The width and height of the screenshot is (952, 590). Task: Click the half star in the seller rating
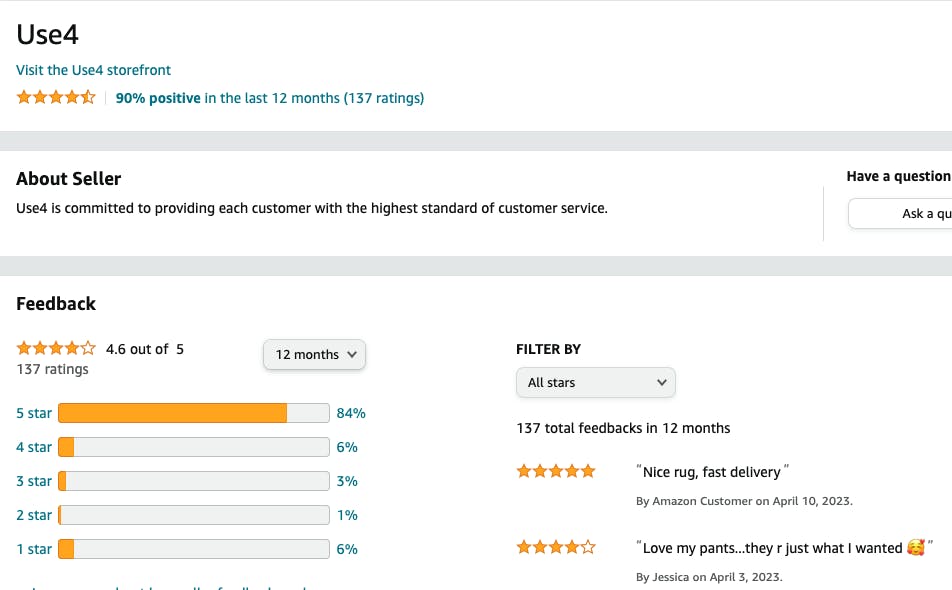(88, 96)
